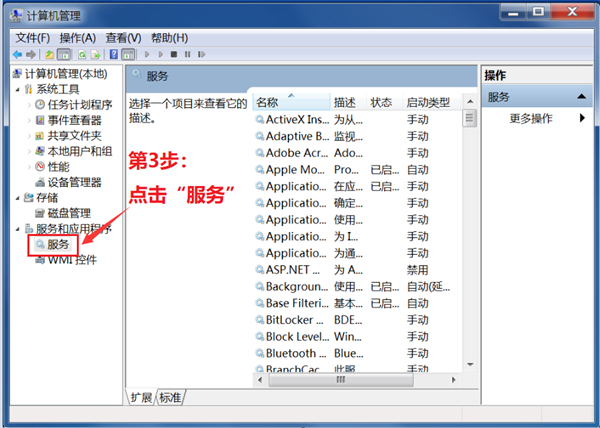Click the Up one level folder icon

point(49,54)
